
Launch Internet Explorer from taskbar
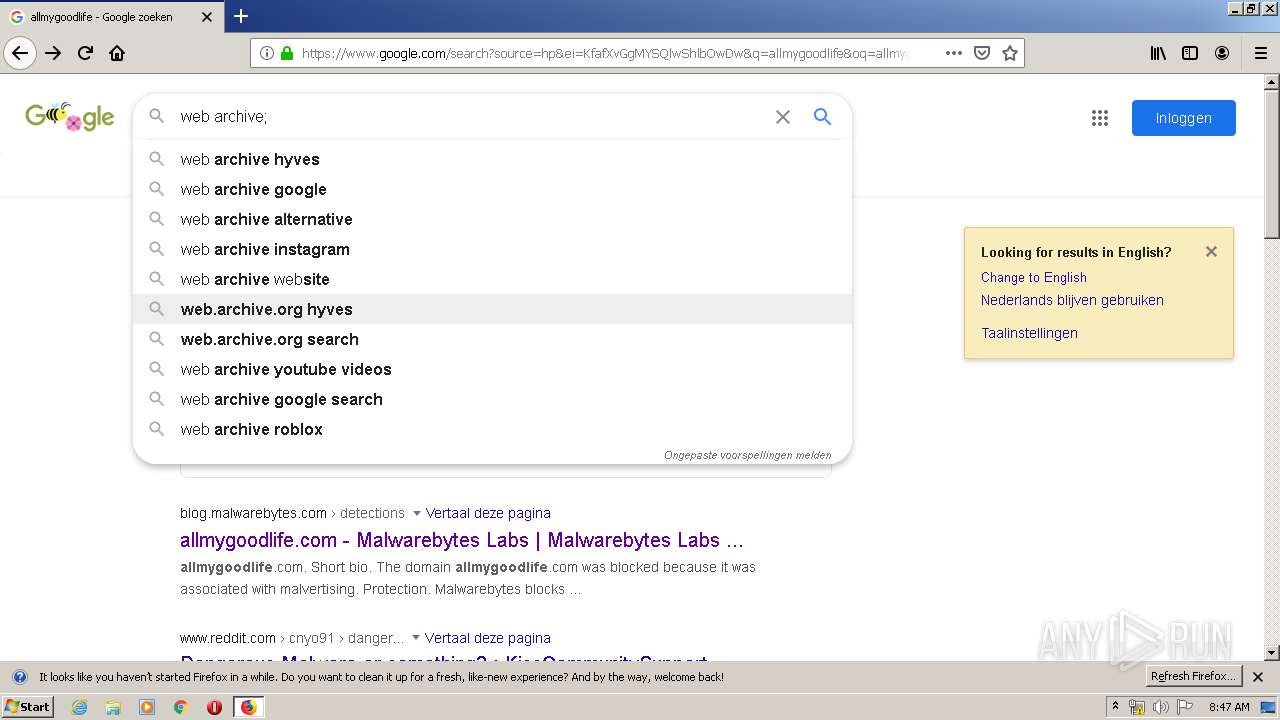point(79,707)
